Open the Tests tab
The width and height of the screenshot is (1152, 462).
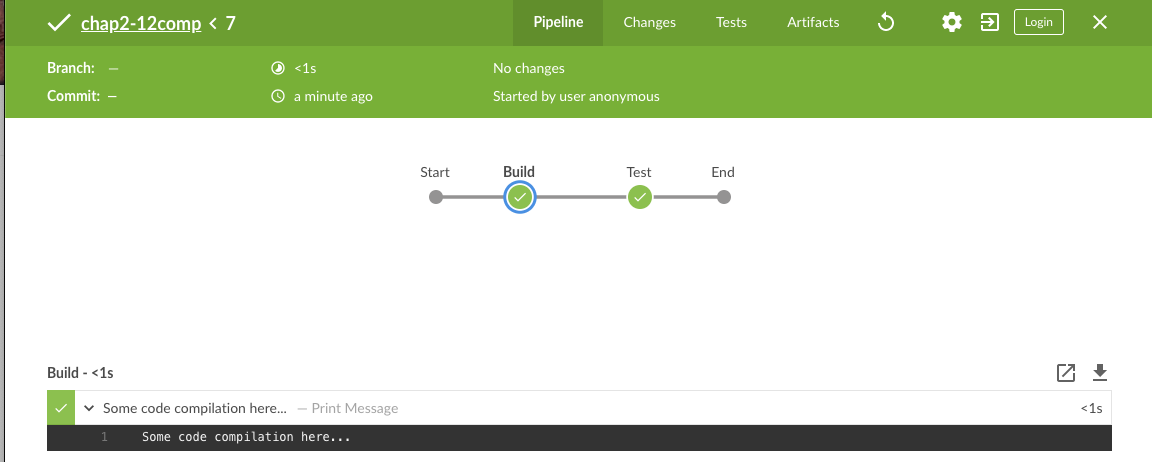coord(731,22)
